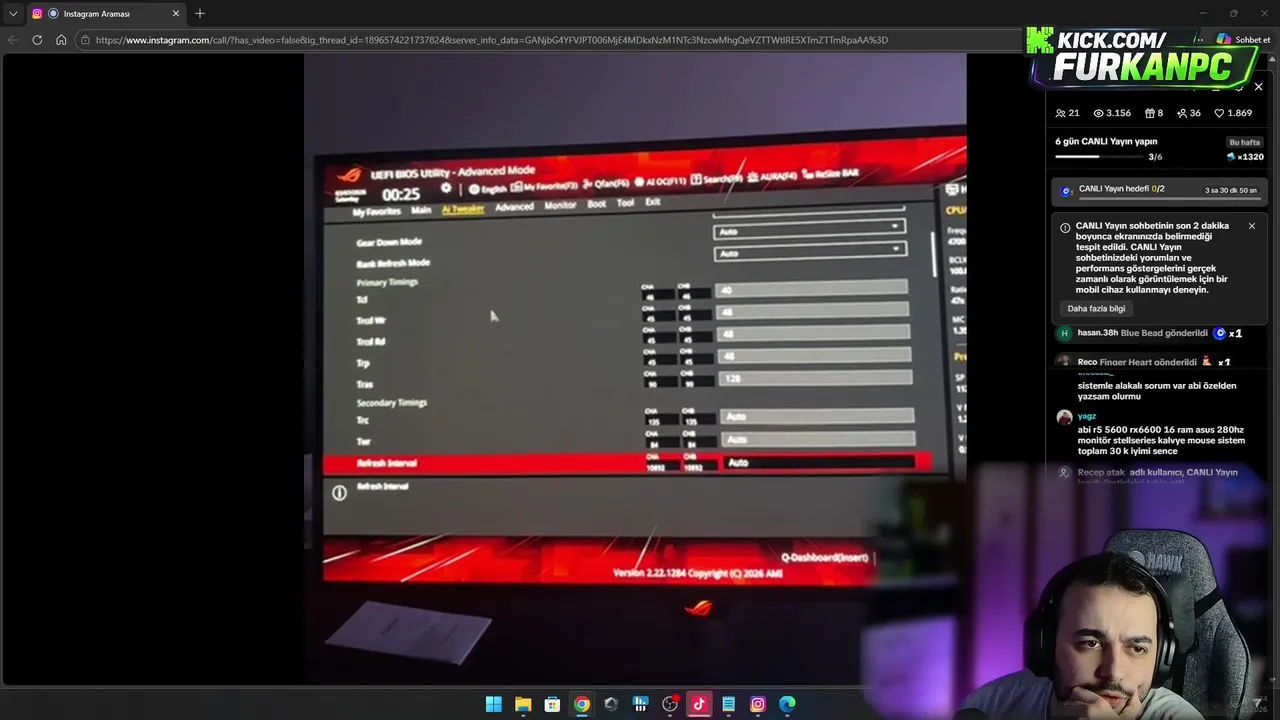Screen dimensions: 1280x720
Task: Open BIOS Qfan(F6) shortcut
Action: [608, 184]
